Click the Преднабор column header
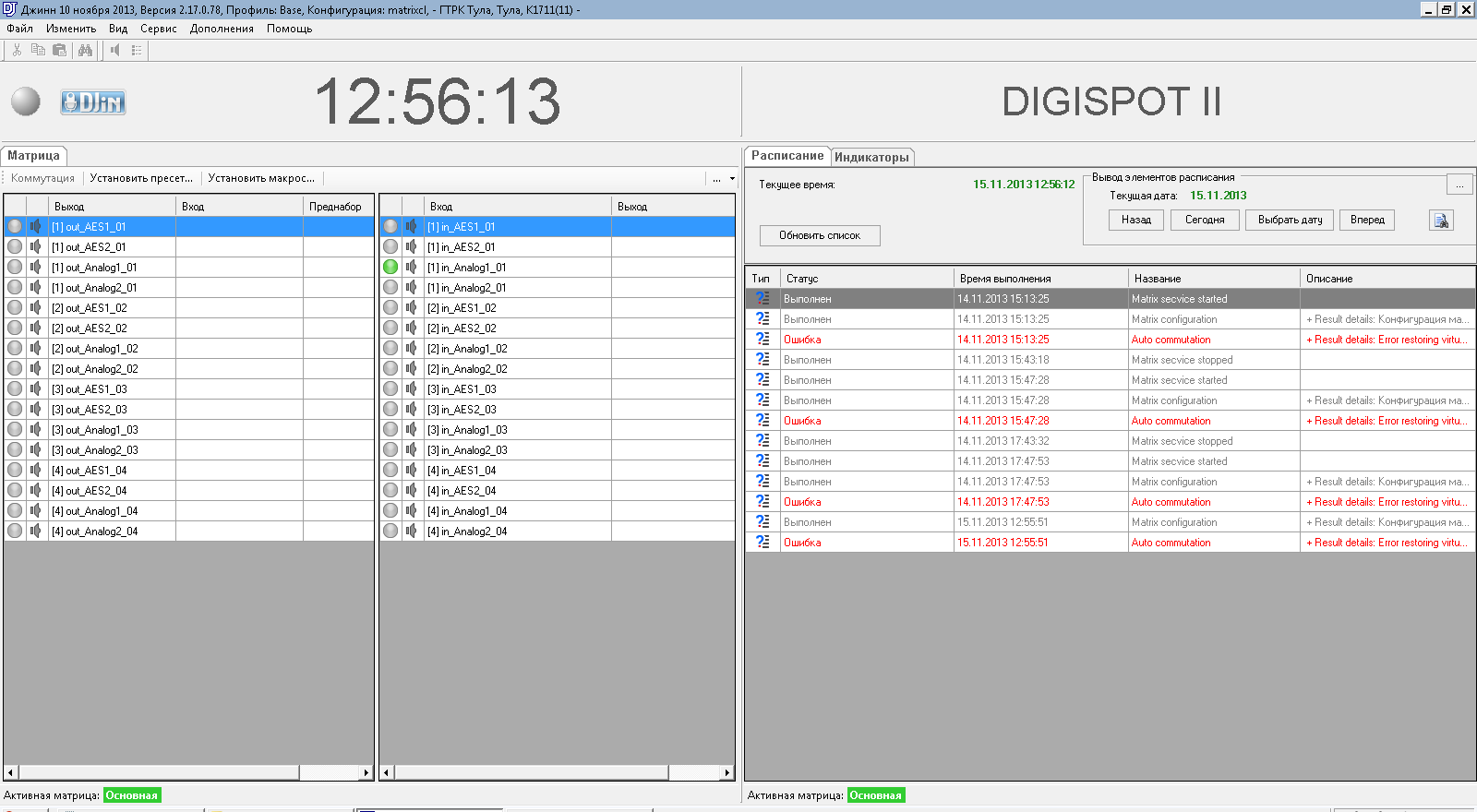The height and width of the screenshot is (812, 1477). tap(339, 206)
